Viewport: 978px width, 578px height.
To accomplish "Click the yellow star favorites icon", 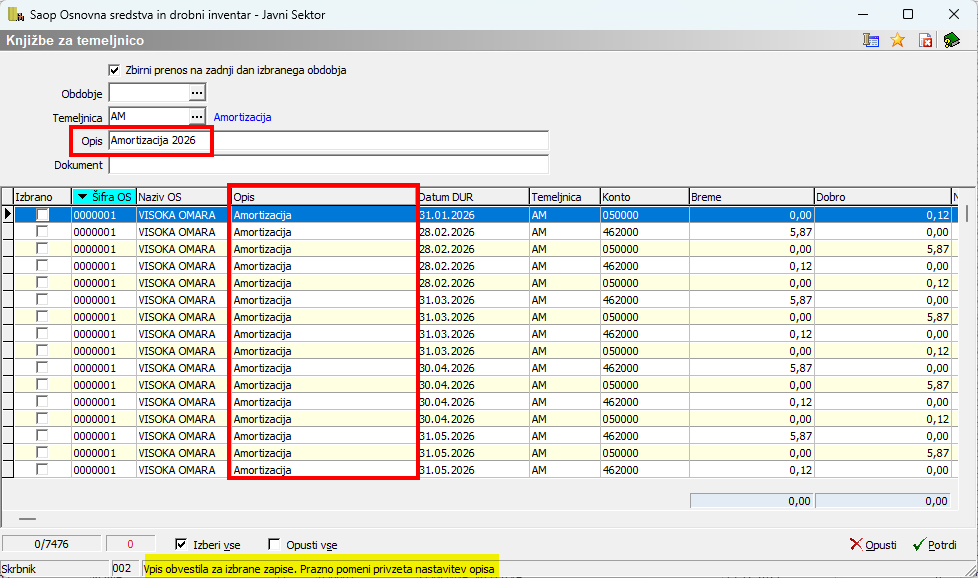I will point(897,41).
